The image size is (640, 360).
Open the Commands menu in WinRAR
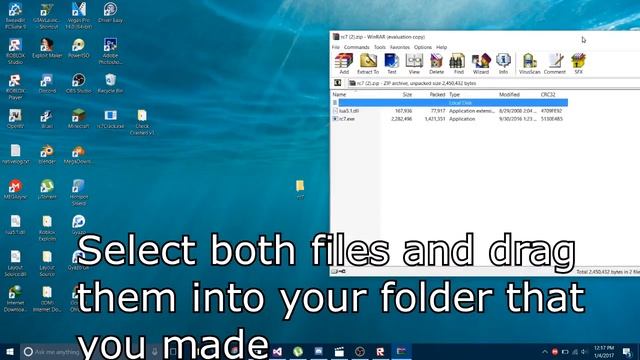(356, 47)
